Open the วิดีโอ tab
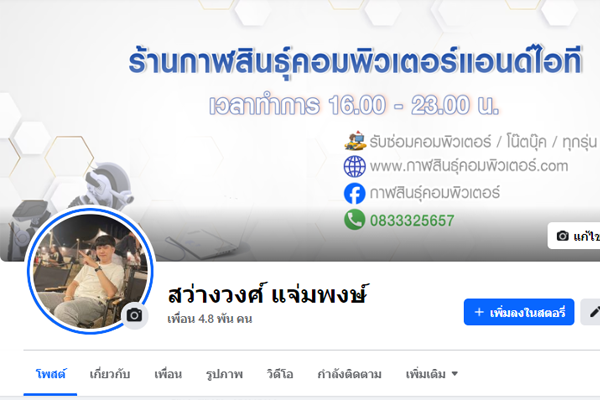The image size is (600, 400). tap(280, 374)
